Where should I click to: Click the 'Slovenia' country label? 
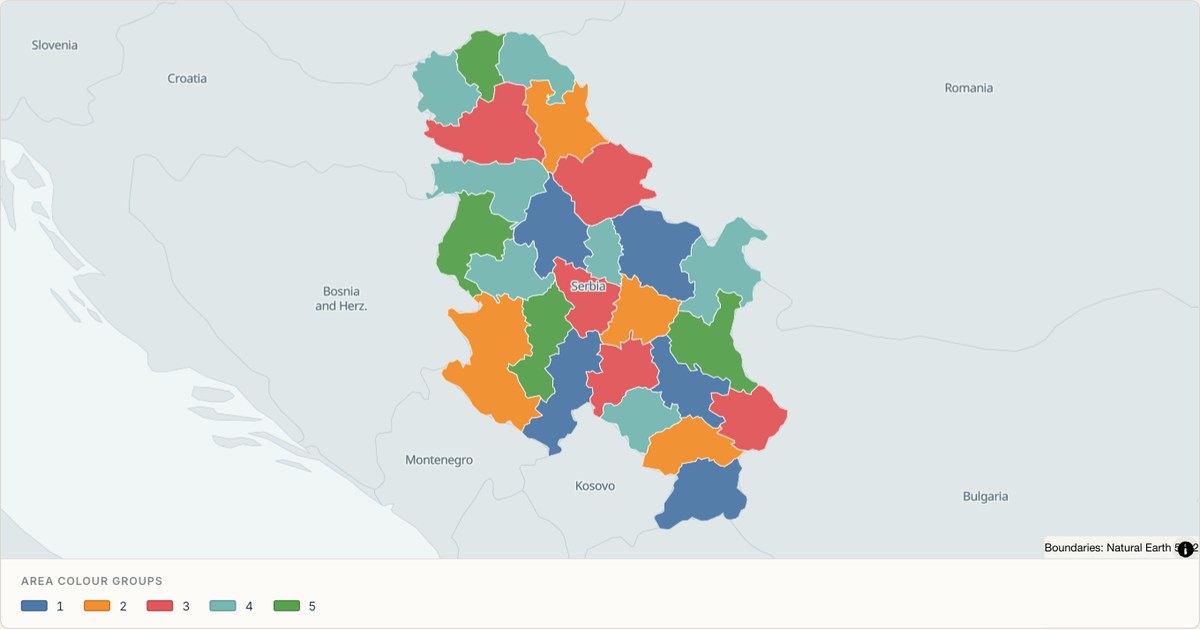[x=54, y=45]
